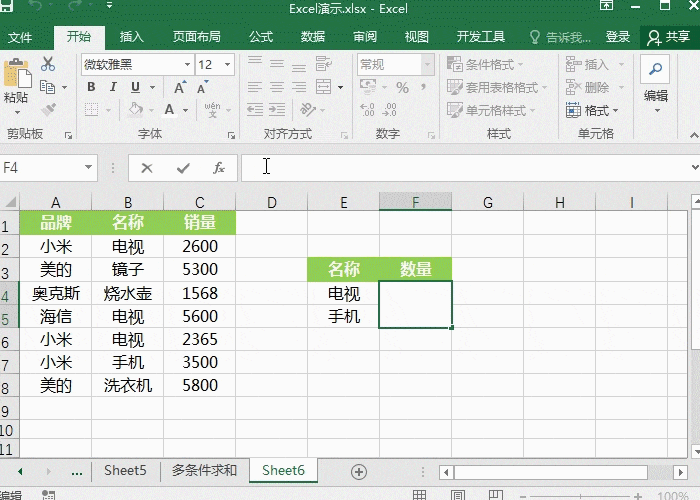700x500 pixels.
Task: Switch to sheet 多条件求和
Action: (x=204, y=471)
